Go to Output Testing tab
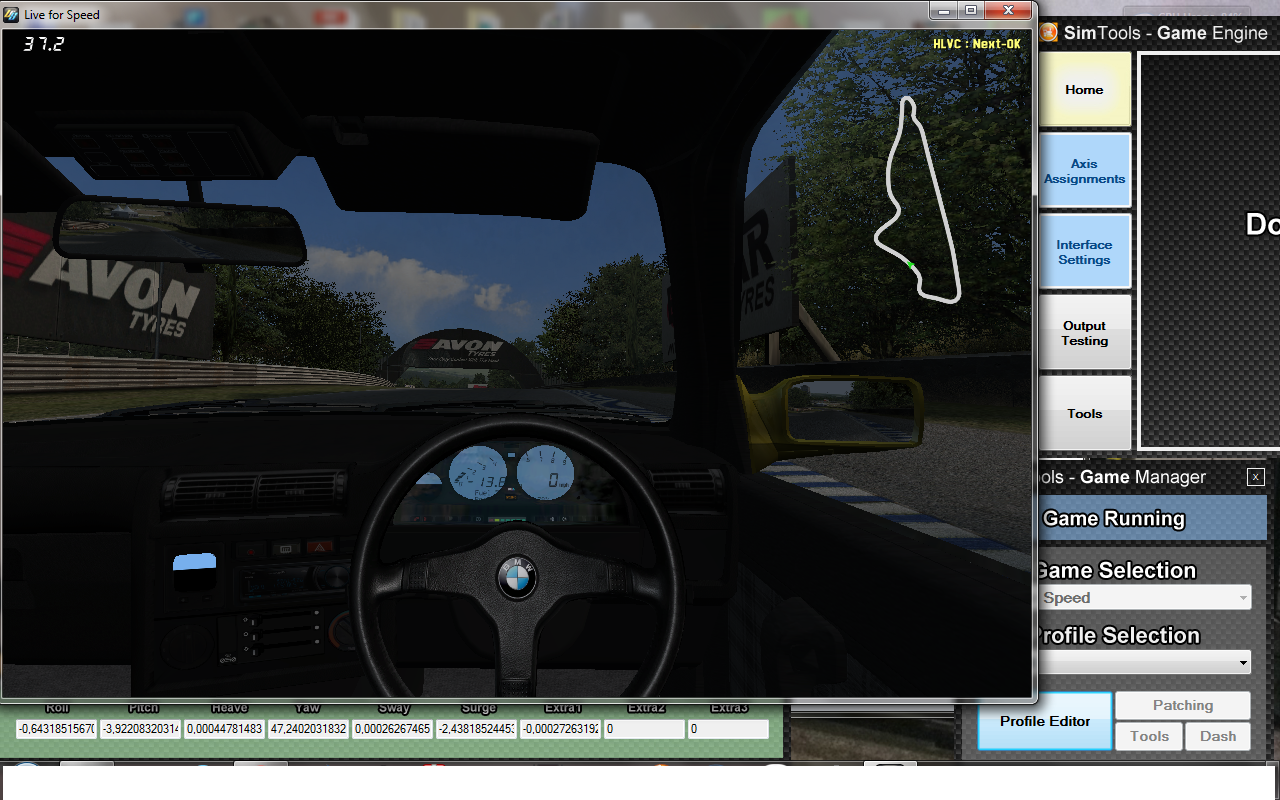 [x=1085, y=333]
